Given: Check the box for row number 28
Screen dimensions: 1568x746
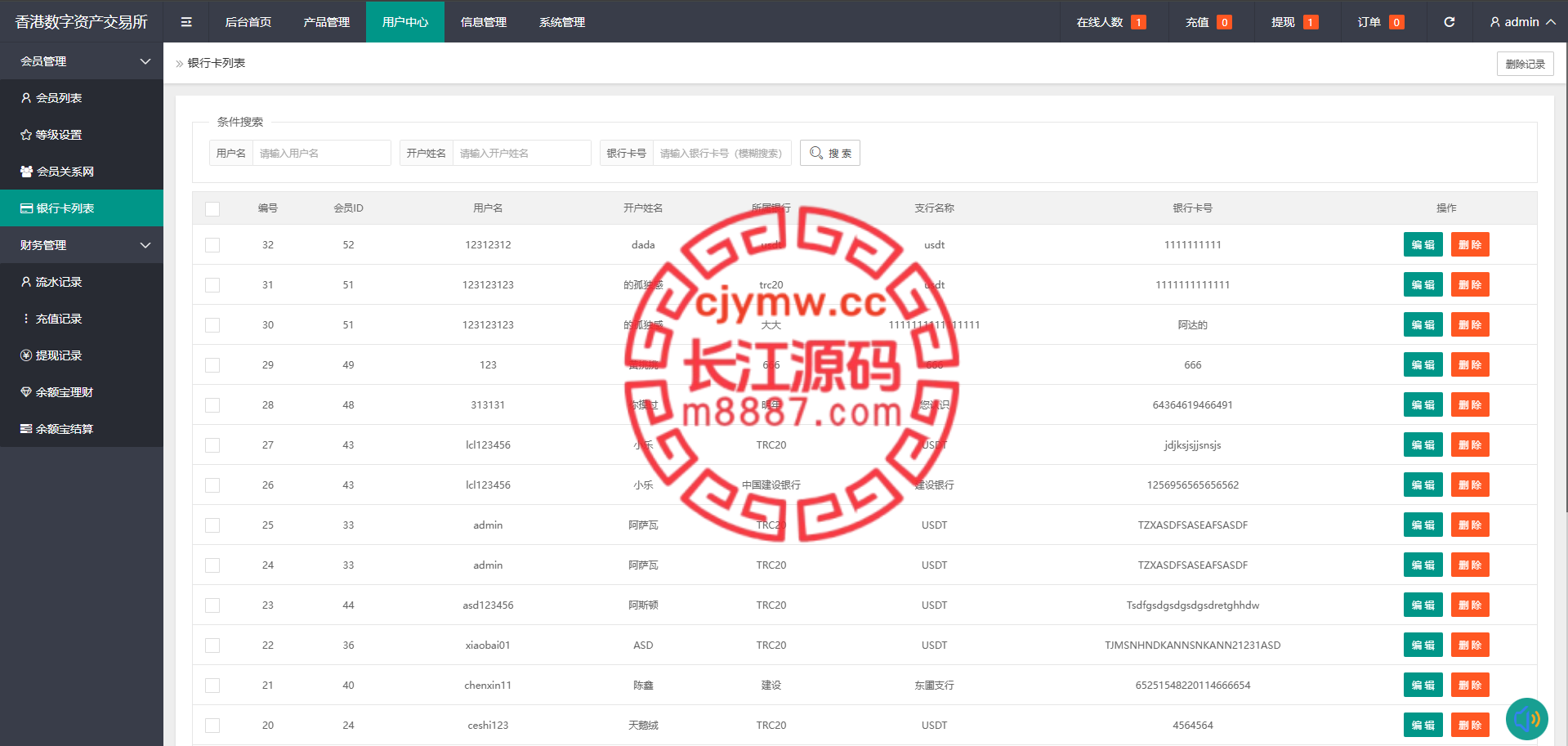Looking at the screenshot, I should 212,405.
